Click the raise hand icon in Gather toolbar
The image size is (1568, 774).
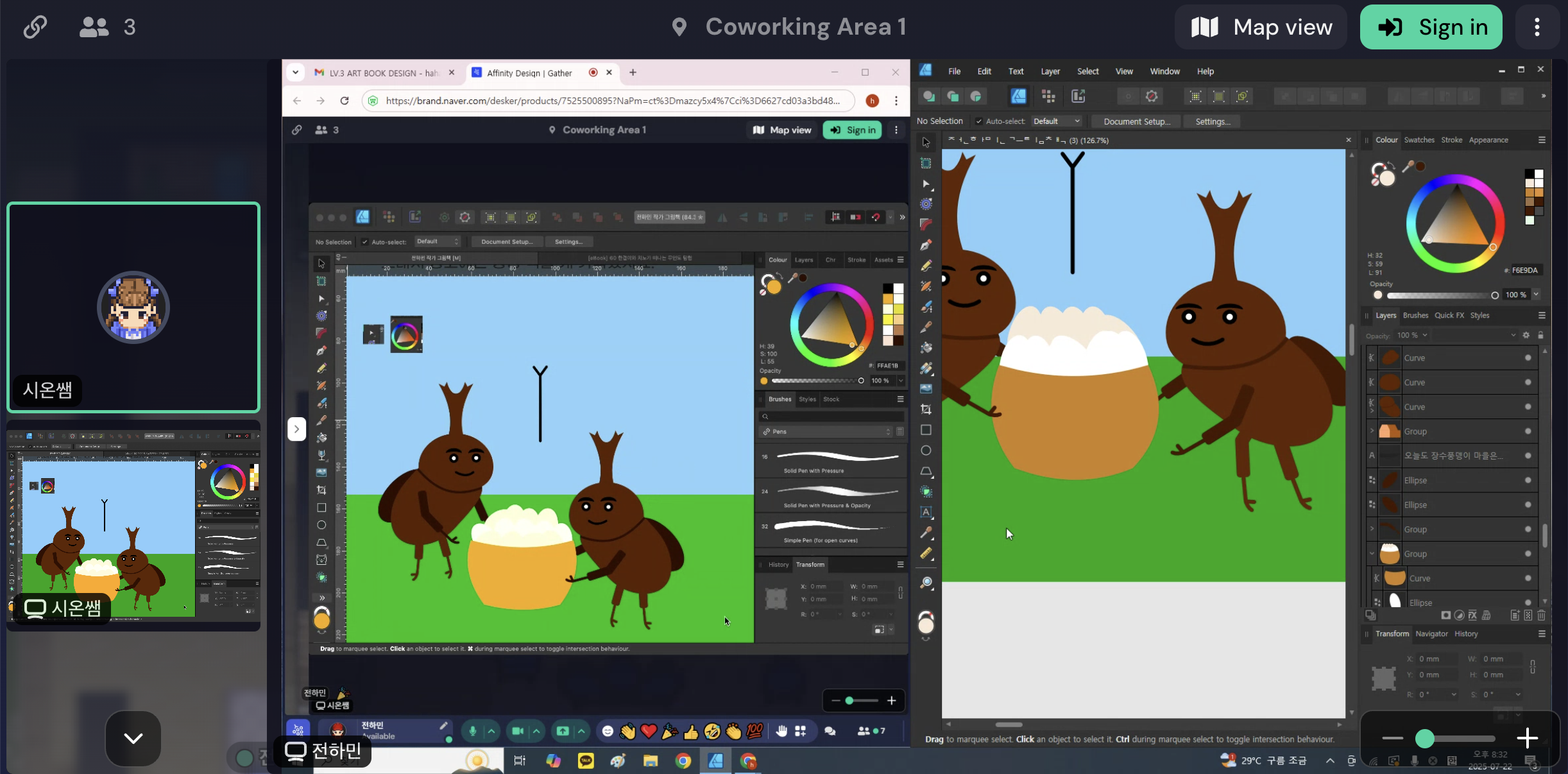pos(781,731)
